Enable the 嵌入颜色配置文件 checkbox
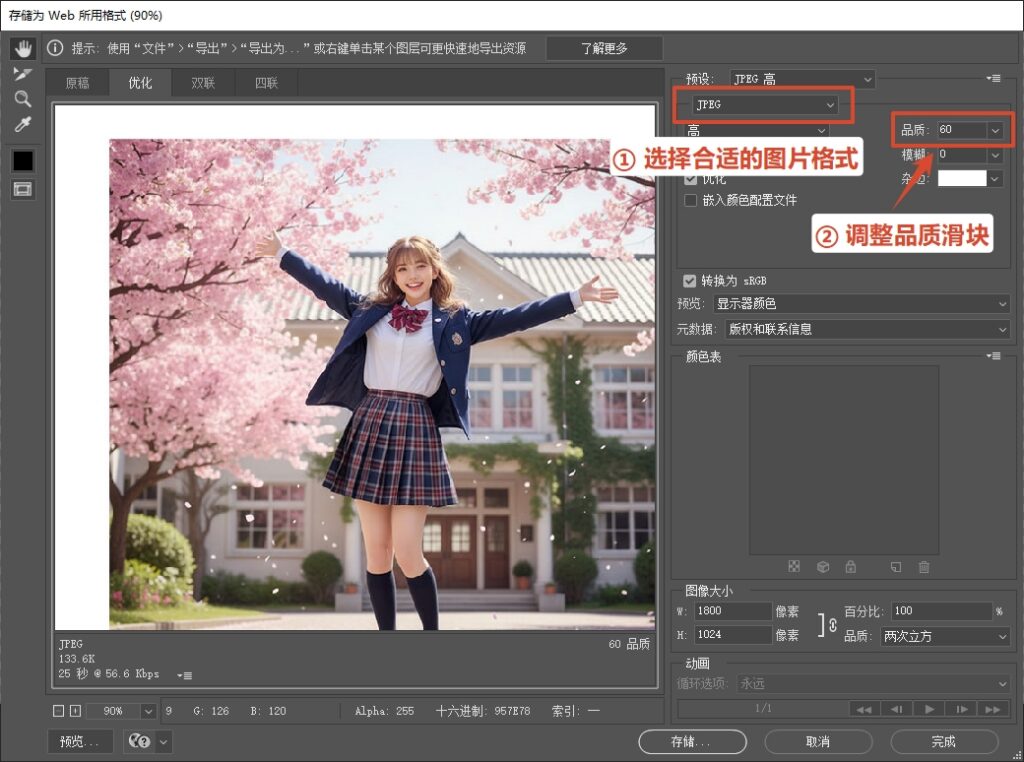This screenshot has height=762, width=1024. 690,200
